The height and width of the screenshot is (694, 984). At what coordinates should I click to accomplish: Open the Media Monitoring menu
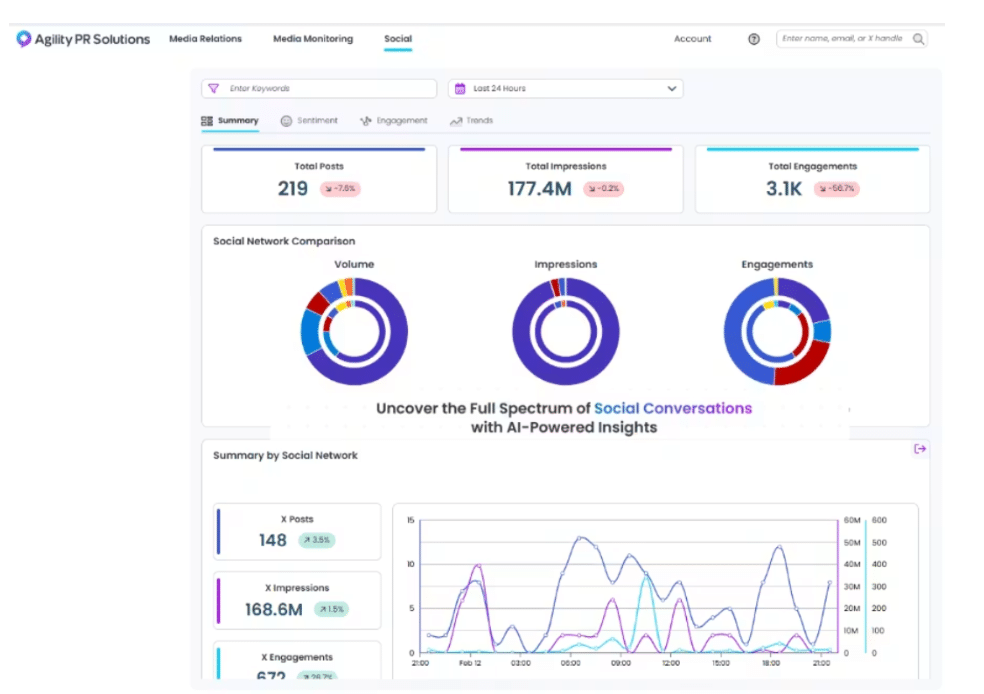coord(313,39)
